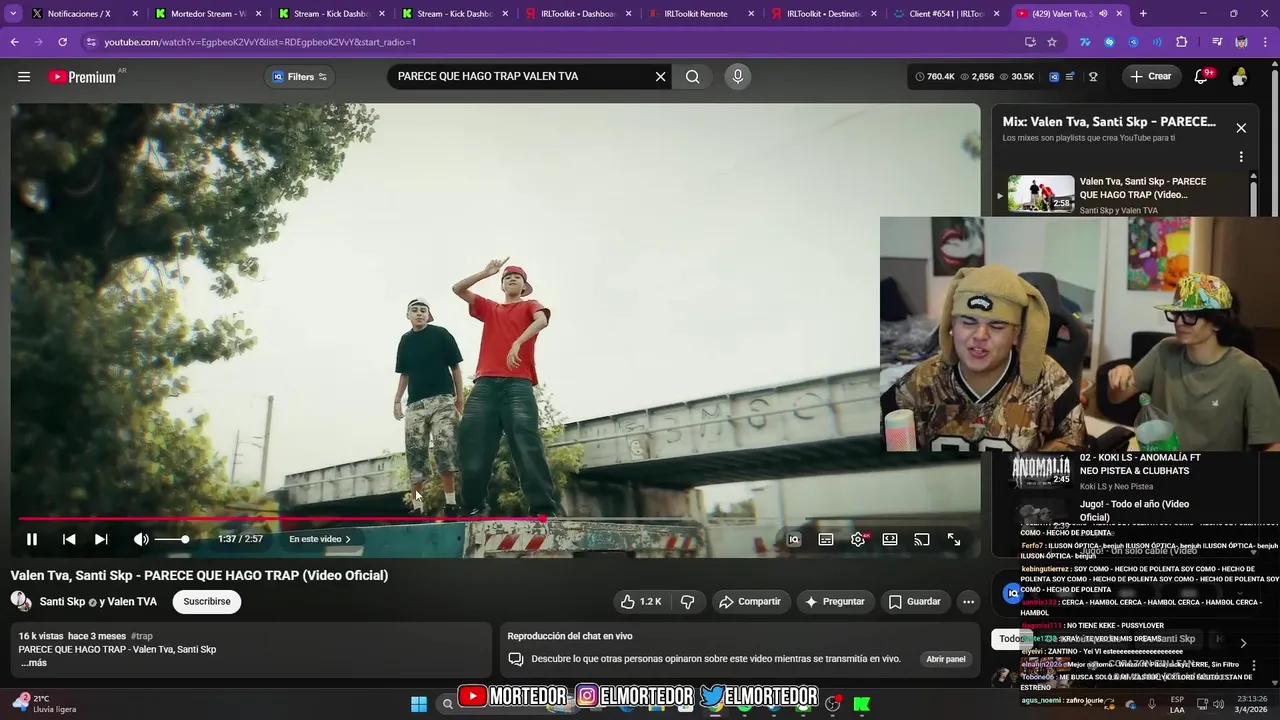Bookmark page with star icon

(1052, 42)
